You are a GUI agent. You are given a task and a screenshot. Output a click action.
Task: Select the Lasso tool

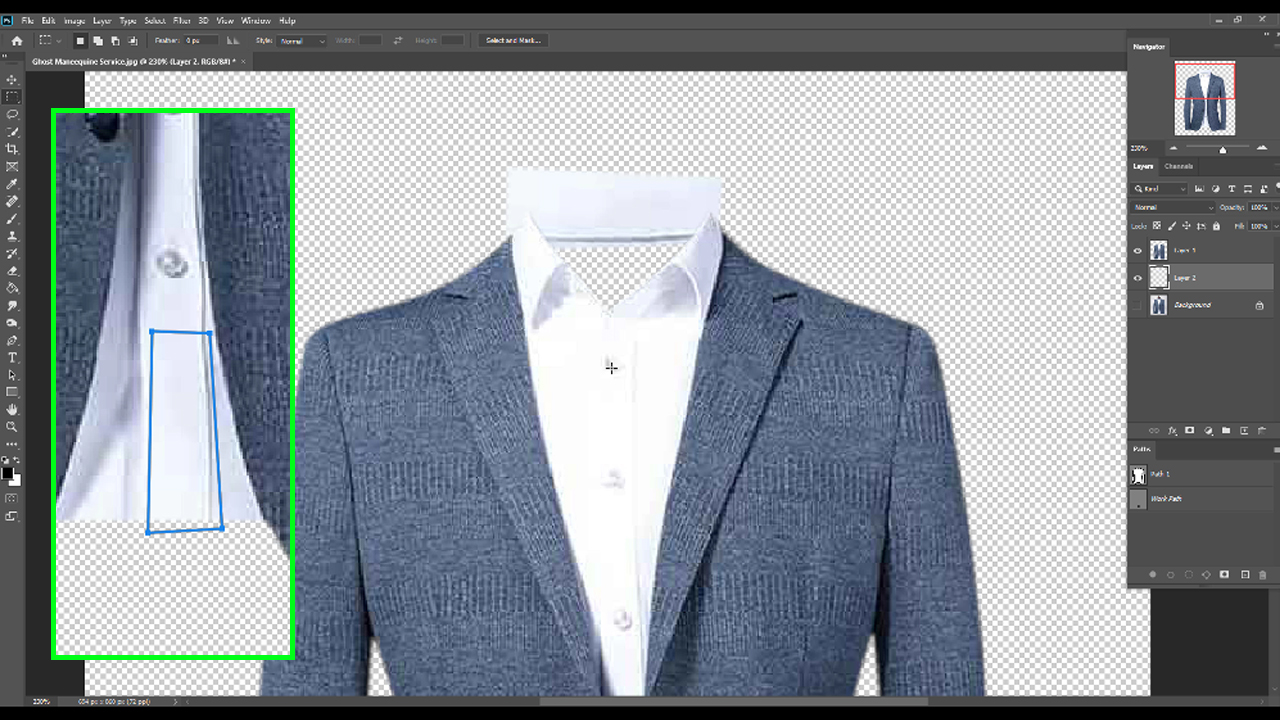[x=12, y=114]
